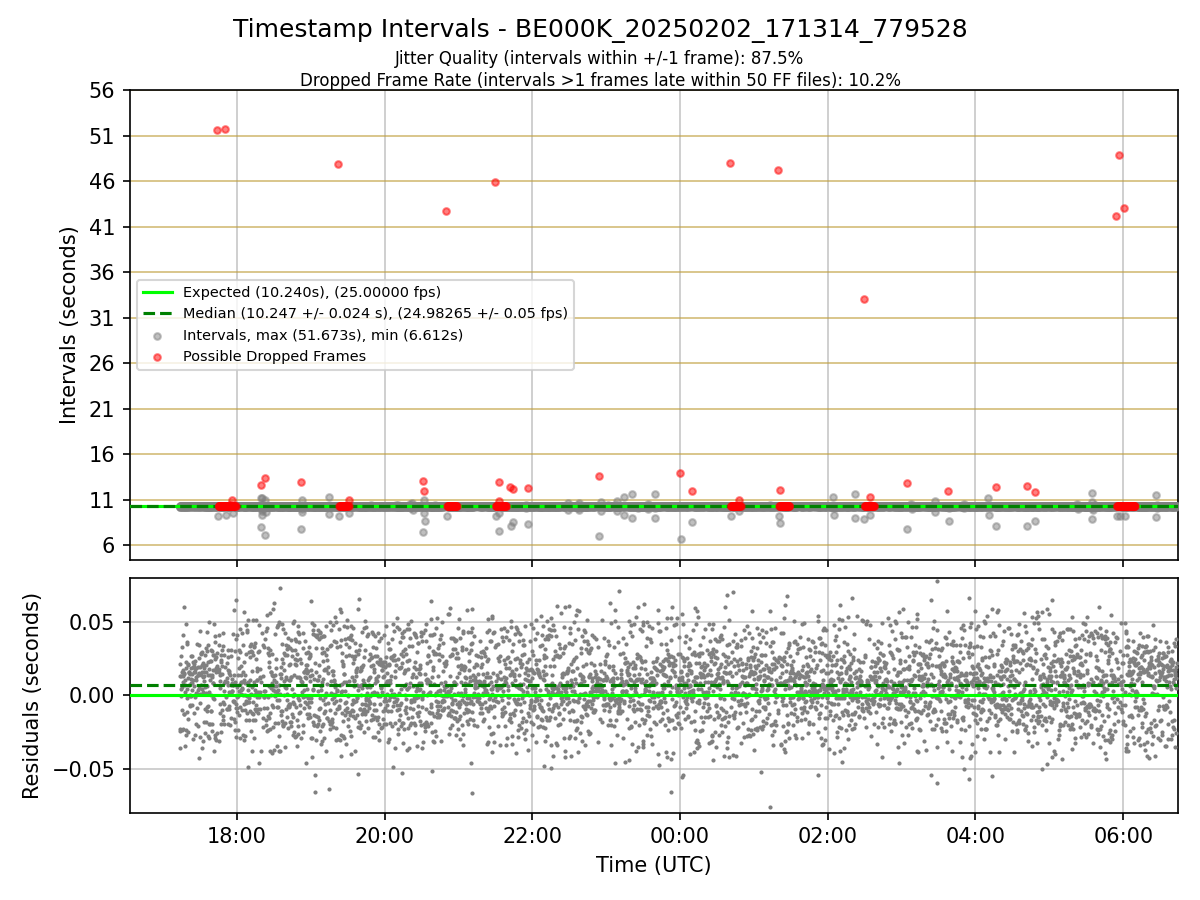Click the gray dot marker in legend
This screenshot has height=900, width=1200.
click(158, 335)
